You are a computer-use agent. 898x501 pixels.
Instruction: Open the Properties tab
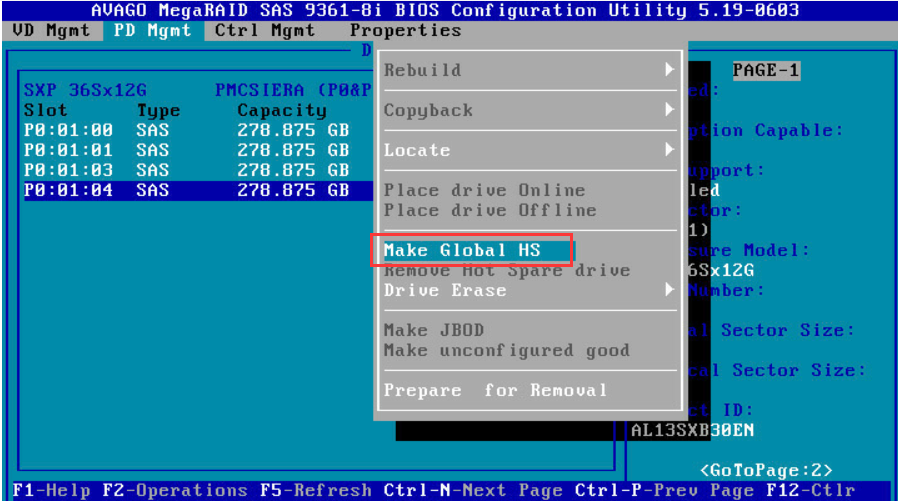pyautogui.click(x=405, y=30)
